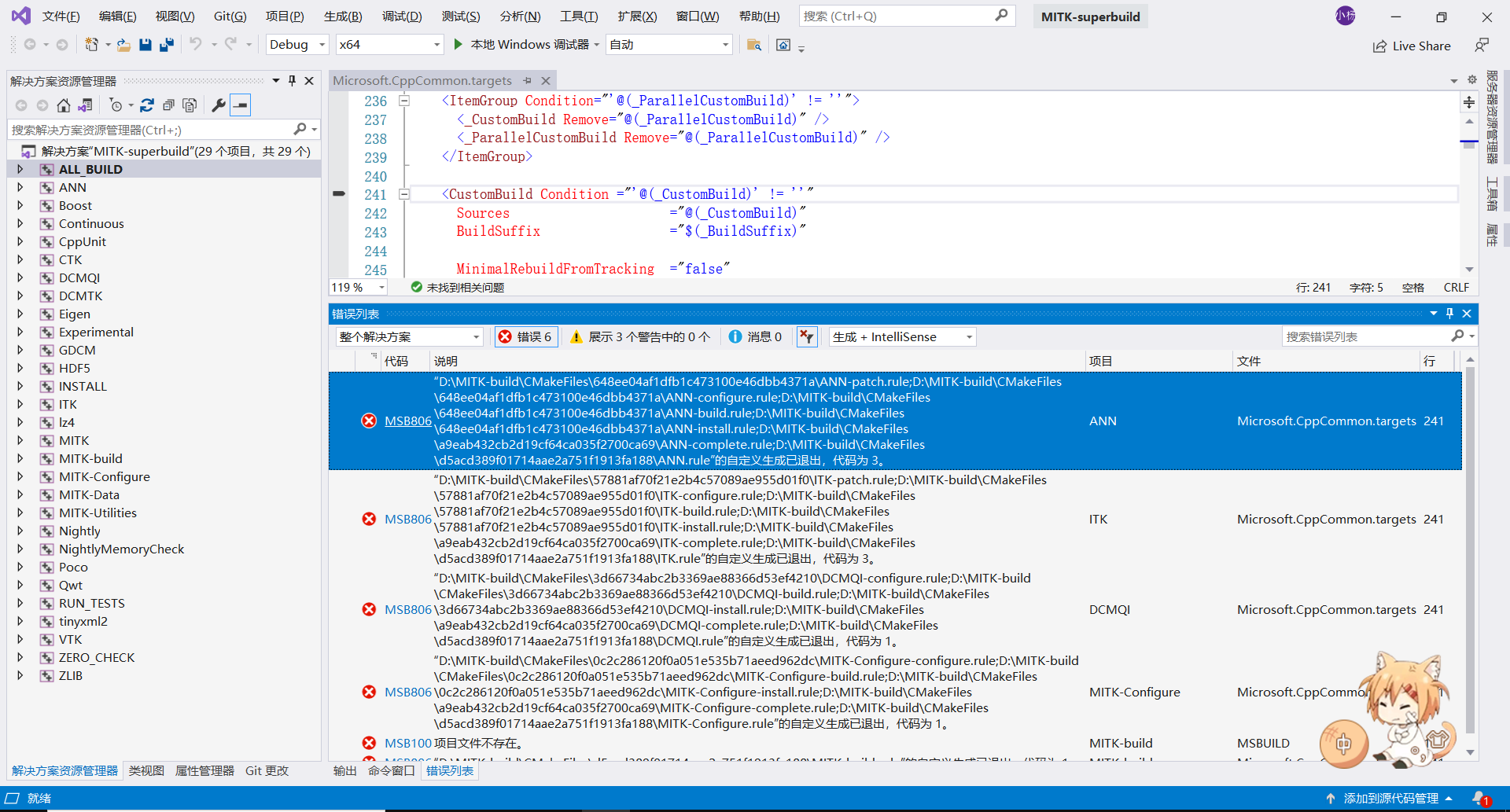Save the current file with the disk icon
The image size is (1510, 812).
point(145,45)
